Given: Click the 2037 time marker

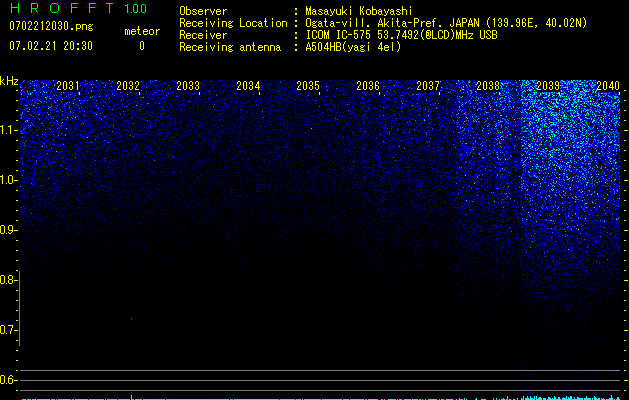Looking at the screenshot, I should pyautogui.click(x=428, y=85).
